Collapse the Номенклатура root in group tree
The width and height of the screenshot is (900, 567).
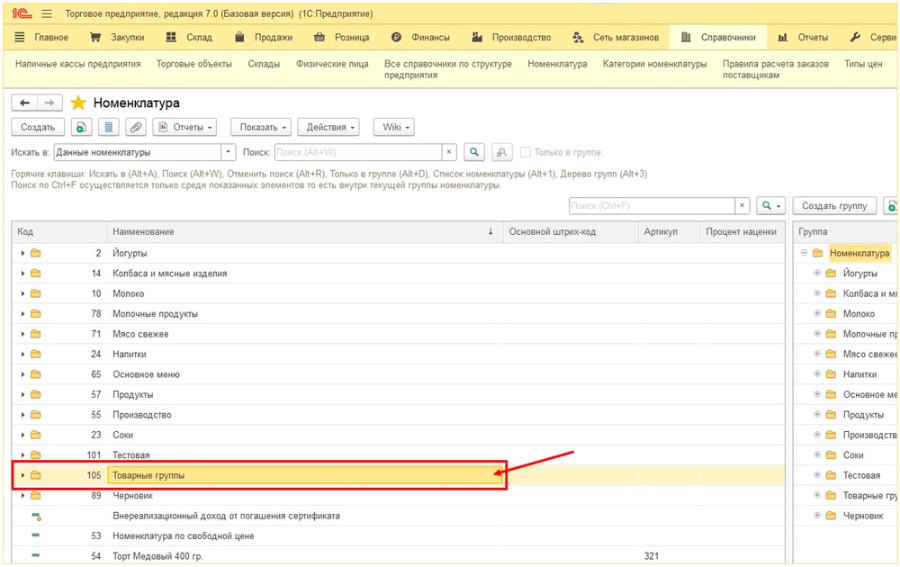[x=804, y=253]
